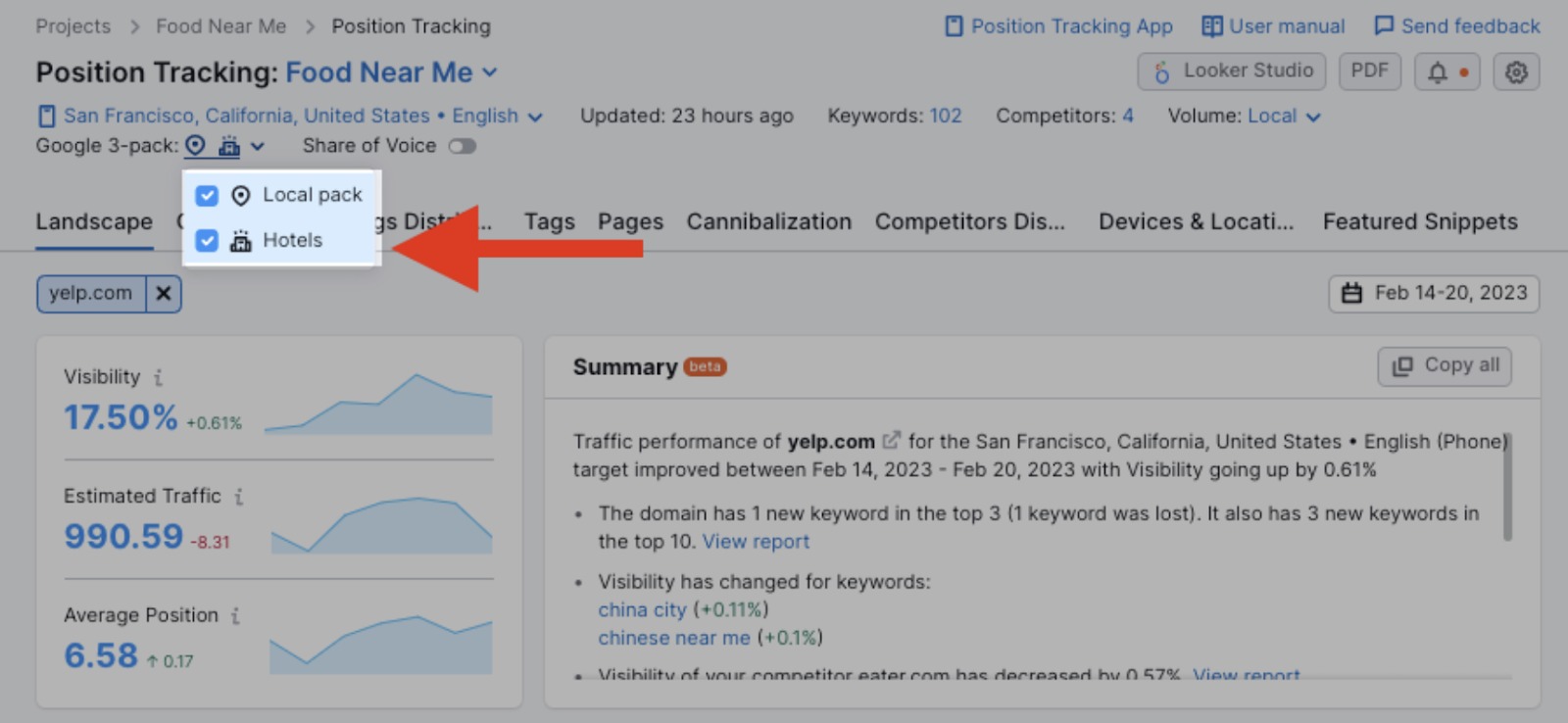Click the Average Position trend chart
The height and width of the screenshot is (723, 1568).
tap(381, 645)
